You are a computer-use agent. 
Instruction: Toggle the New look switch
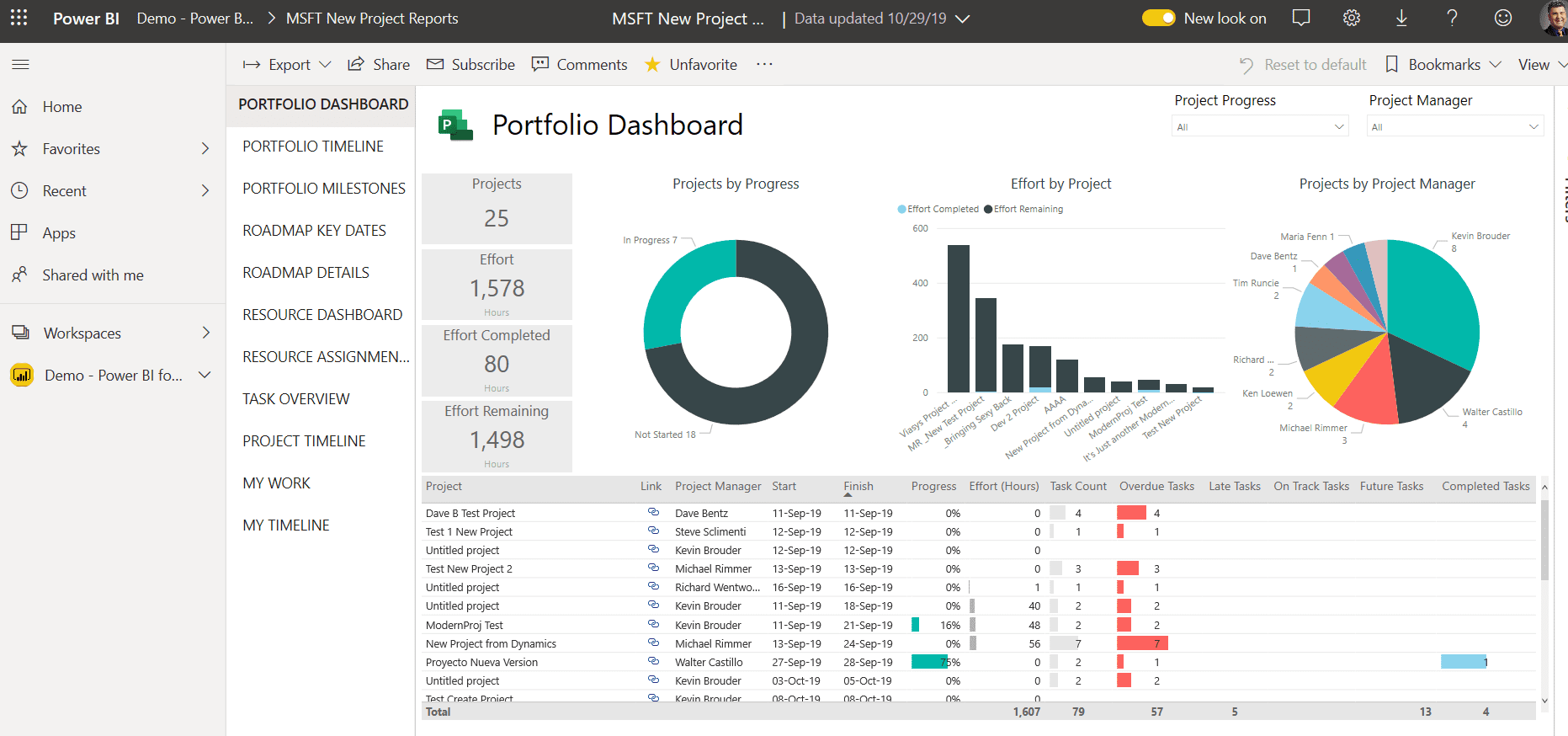tap(1158, 18)
